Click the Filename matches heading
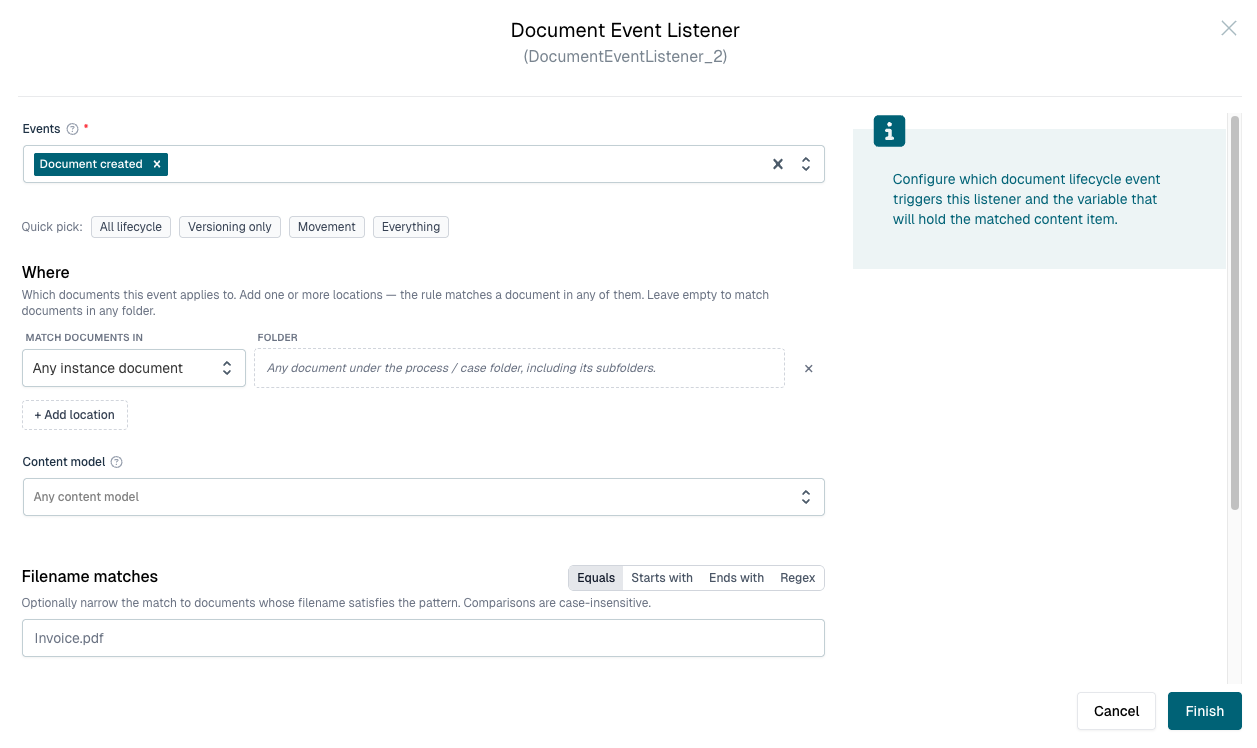The image size is (1257, 748). point(90,576)
